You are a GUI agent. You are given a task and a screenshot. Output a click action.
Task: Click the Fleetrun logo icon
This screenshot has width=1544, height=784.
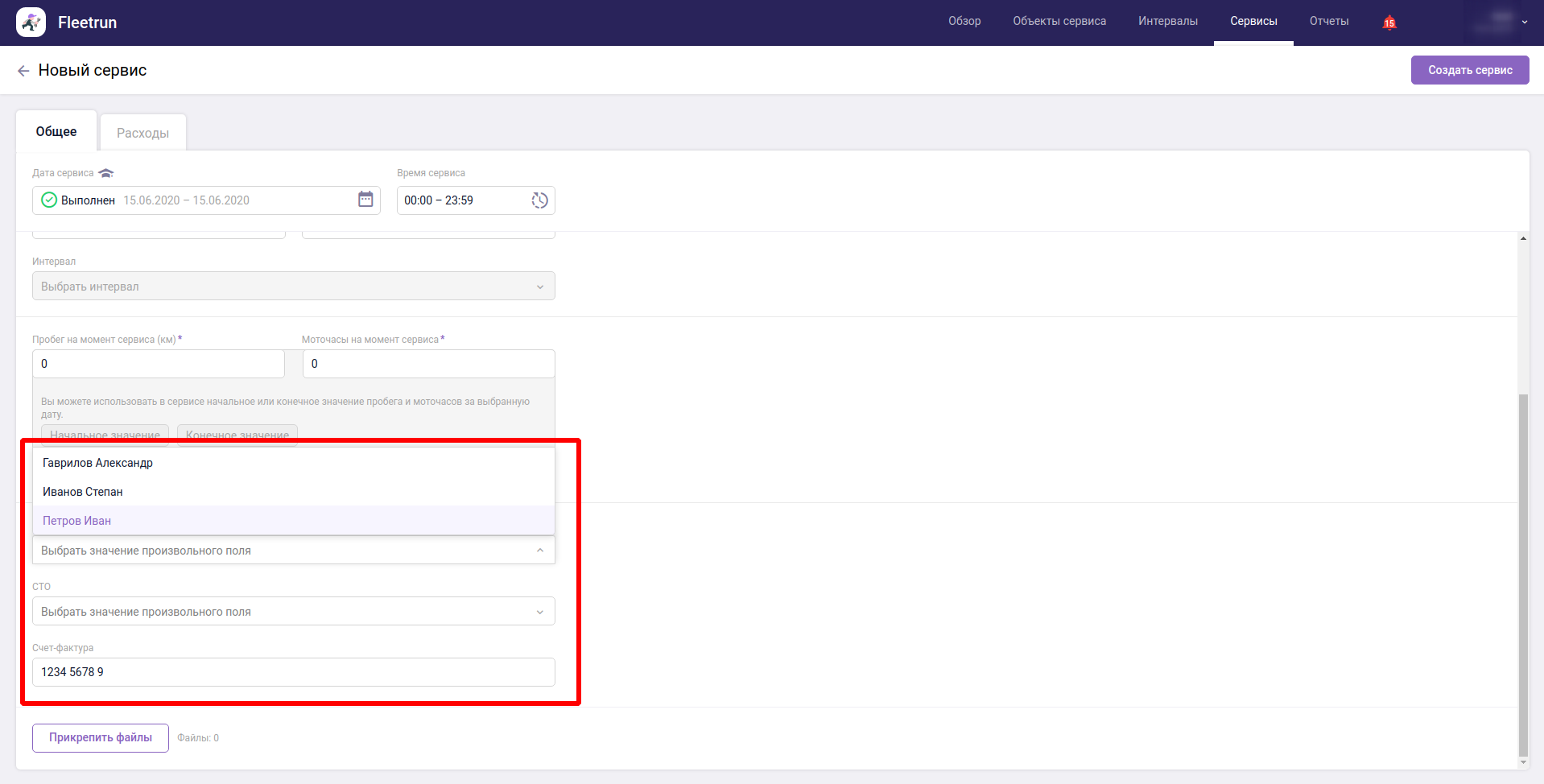31,23
